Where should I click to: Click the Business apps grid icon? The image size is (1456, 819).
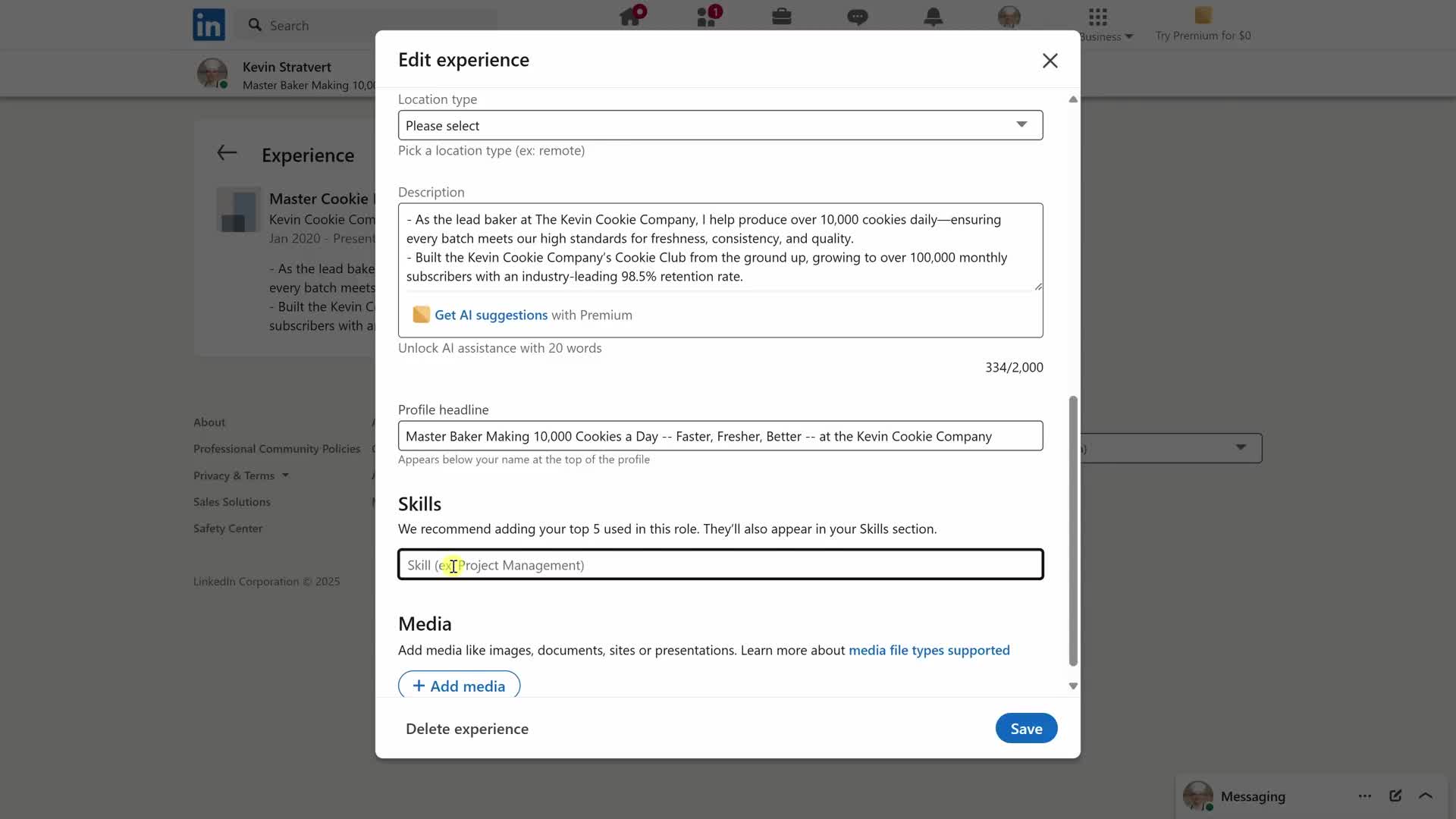click(x=1098, y=17)
